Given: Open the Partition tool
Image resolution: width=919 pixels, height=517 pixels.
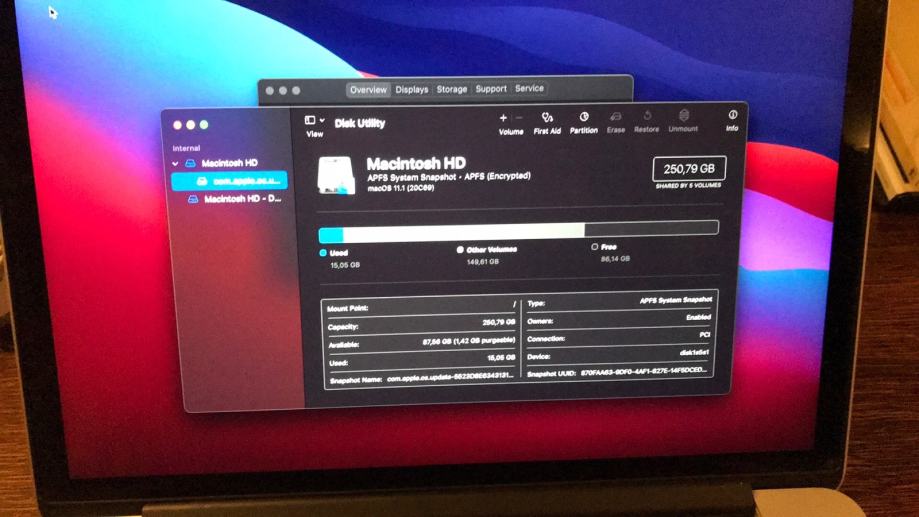Looking at the screenshot, I should tap(584, 123).
